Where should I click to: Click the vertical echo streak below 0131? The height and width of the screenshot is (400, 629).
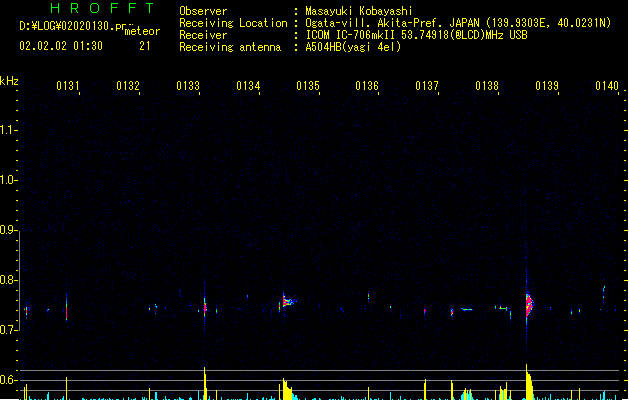(x=67, y=307)
